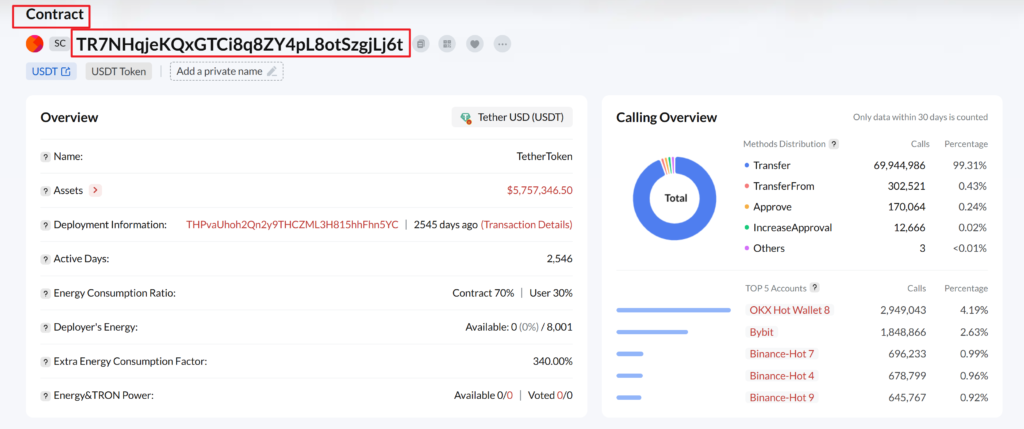Screen dimensions: 1024x429
Task: Click the assets value $5,757,346.50
Action: pyautogui.click(x=539, y=191)
